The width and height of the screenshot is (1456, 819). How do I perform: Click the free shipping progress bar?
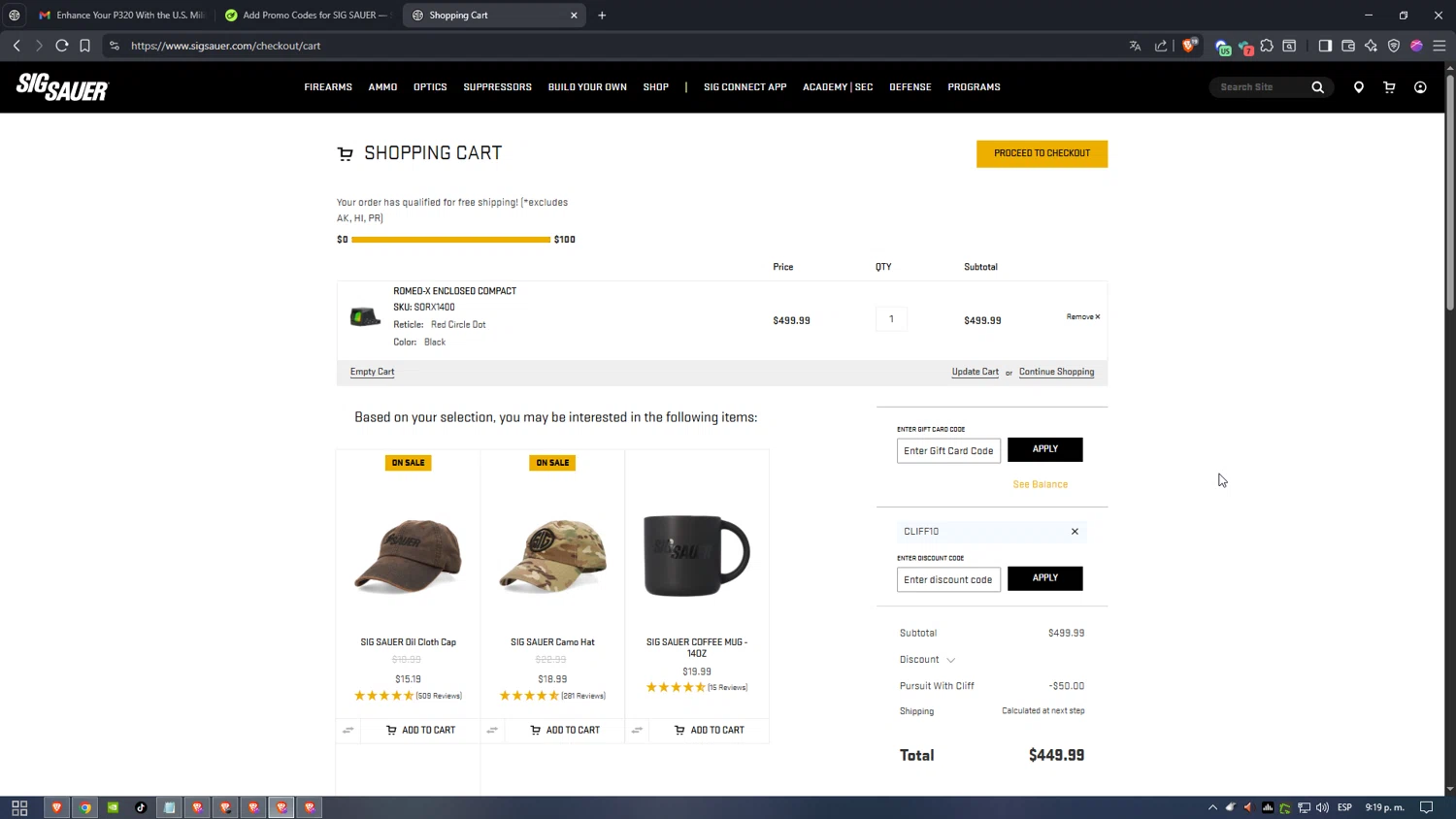[450, 240]
